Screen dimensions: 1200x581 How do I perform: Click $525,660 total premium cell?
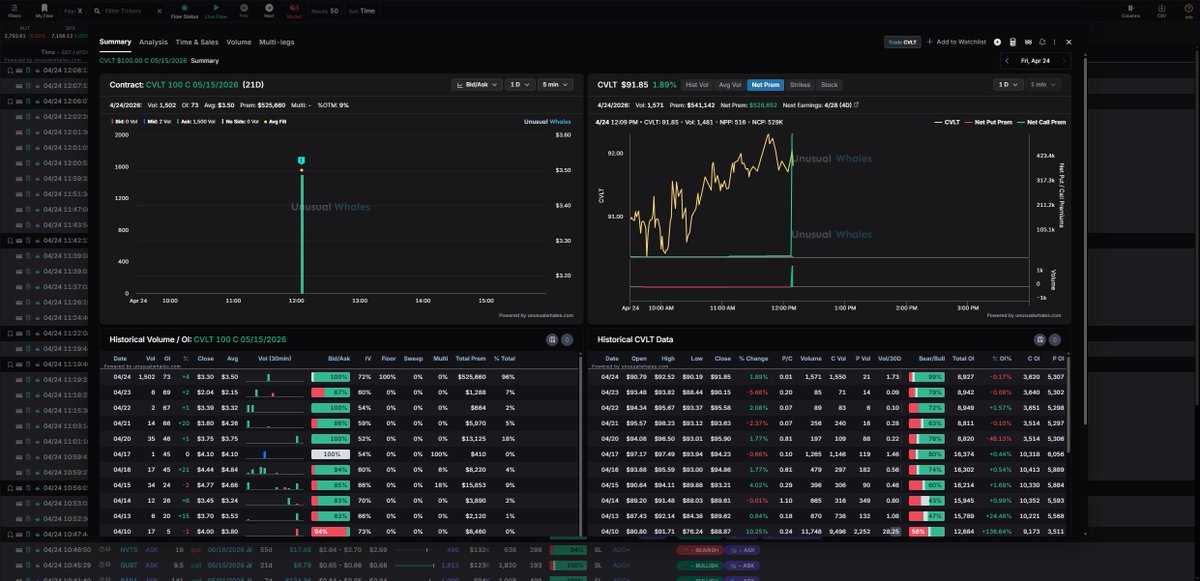pyautogui.click(x=470, y=377)
